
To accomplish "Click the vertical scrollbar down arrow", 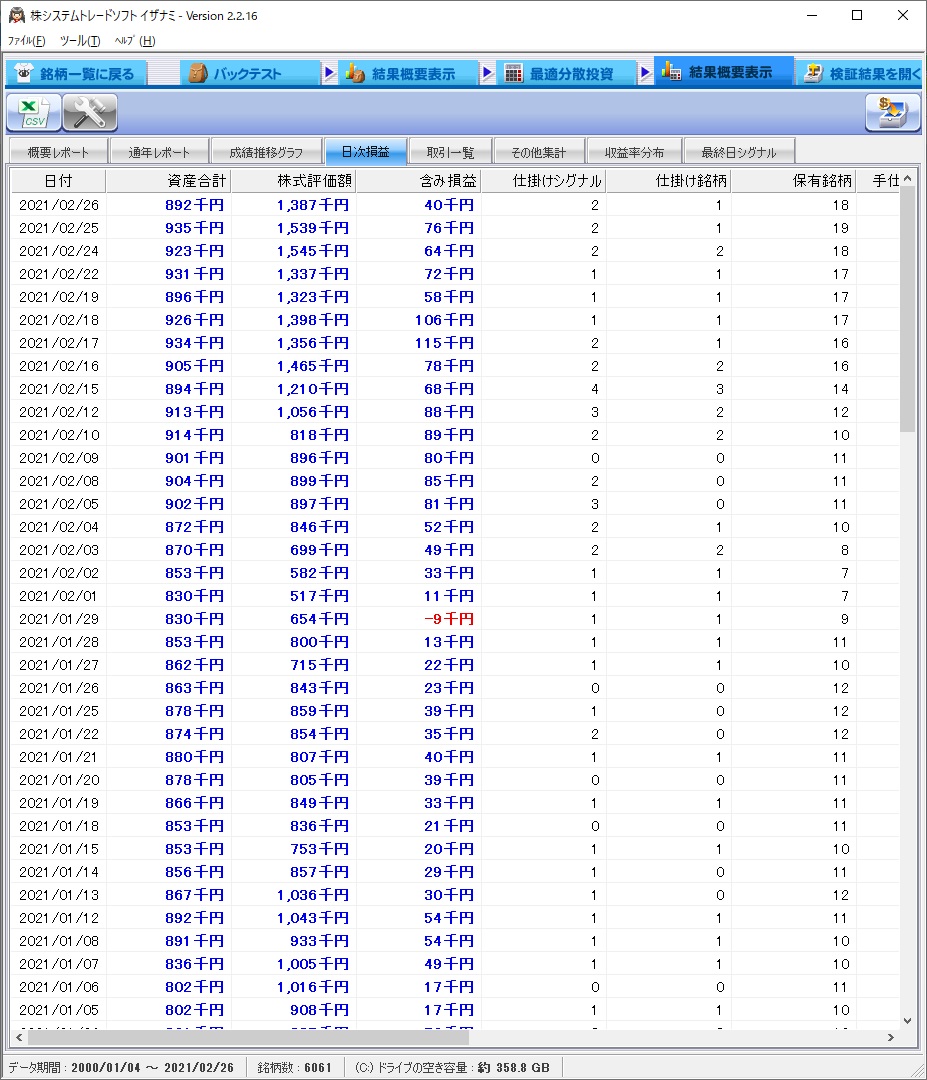I will click(907, 1020).
